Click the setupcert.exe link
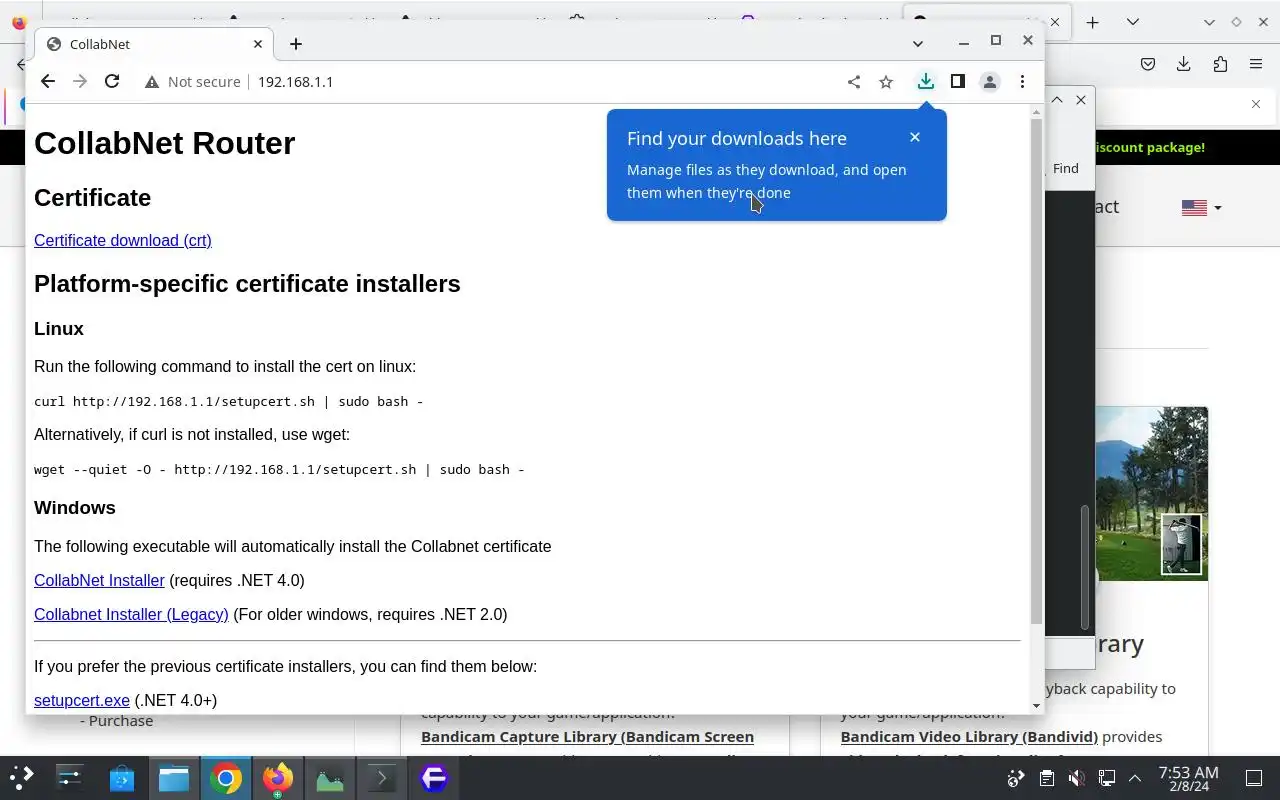The image size is (1280, 800). click(82, 700)
